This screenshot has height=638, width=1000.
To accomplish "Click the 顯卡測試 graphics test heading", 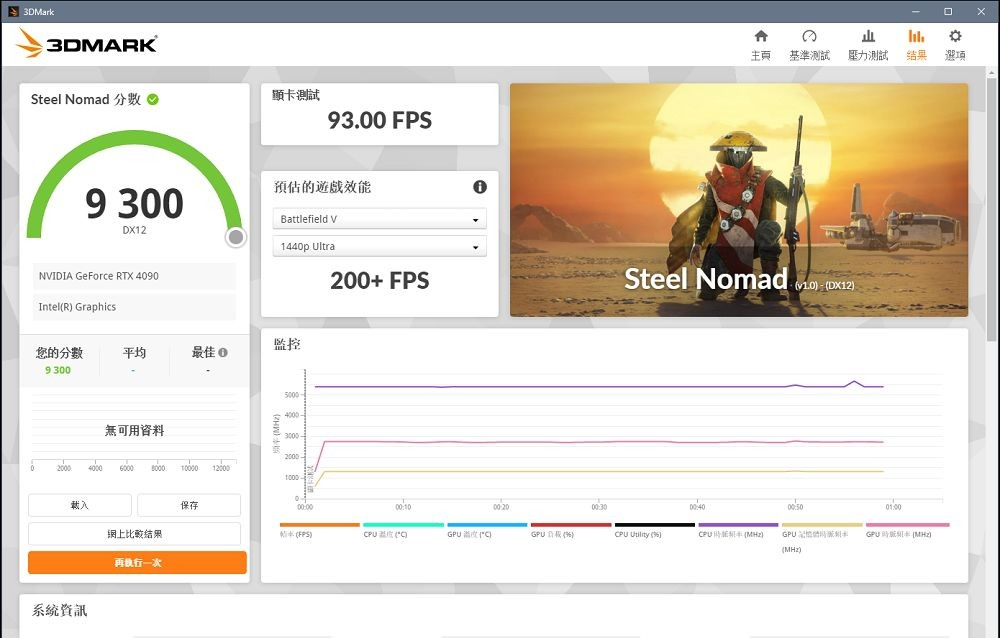I will 296,95.
